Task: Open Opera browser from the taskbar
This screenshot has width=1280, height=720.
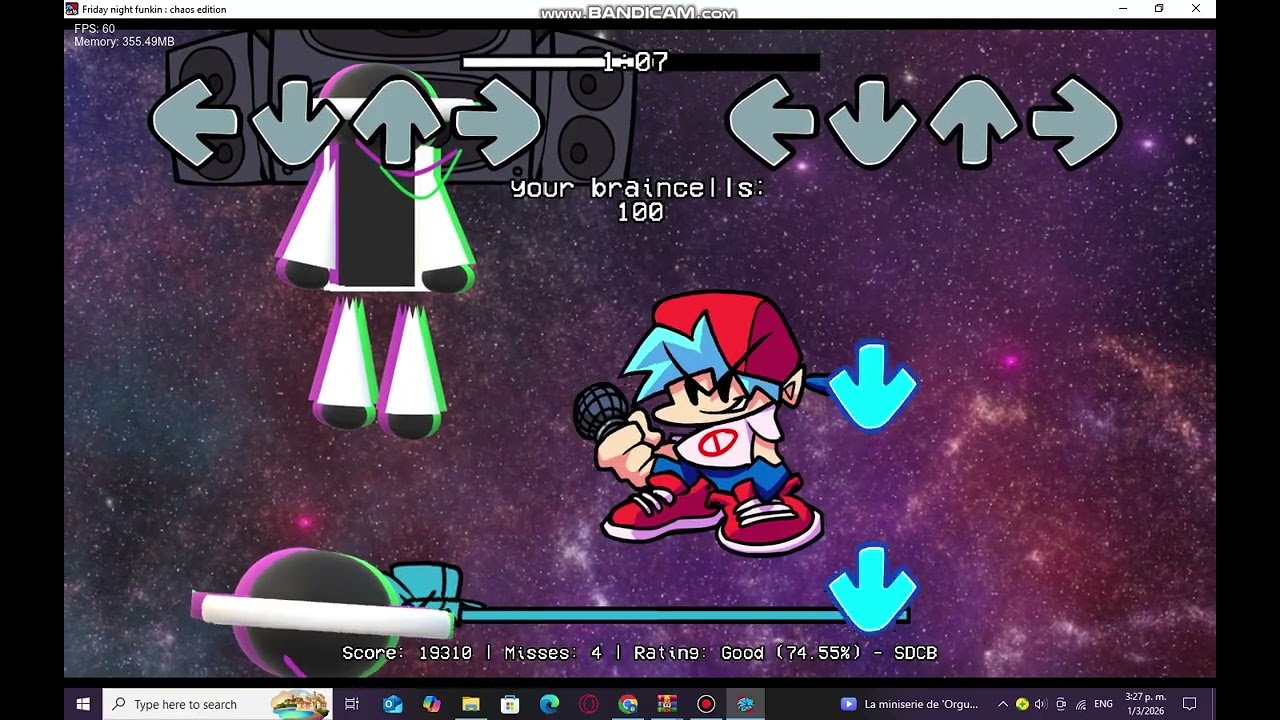Action: click(588, 704)
